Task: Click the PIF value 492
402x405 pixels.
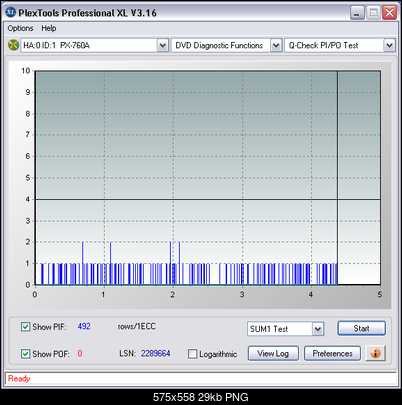Action: point(84,326)
